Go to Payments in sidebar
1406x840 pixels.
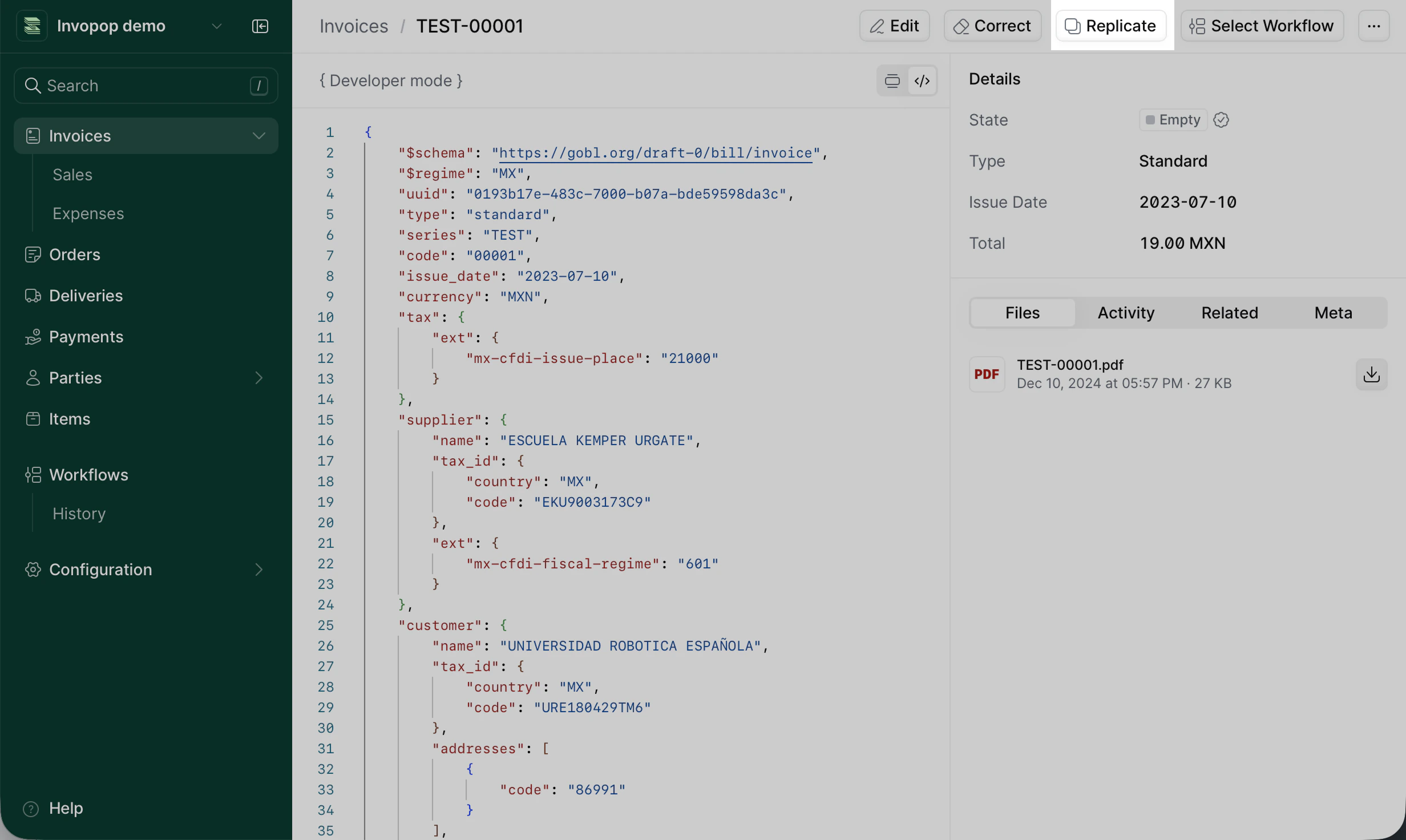[86, 337]
